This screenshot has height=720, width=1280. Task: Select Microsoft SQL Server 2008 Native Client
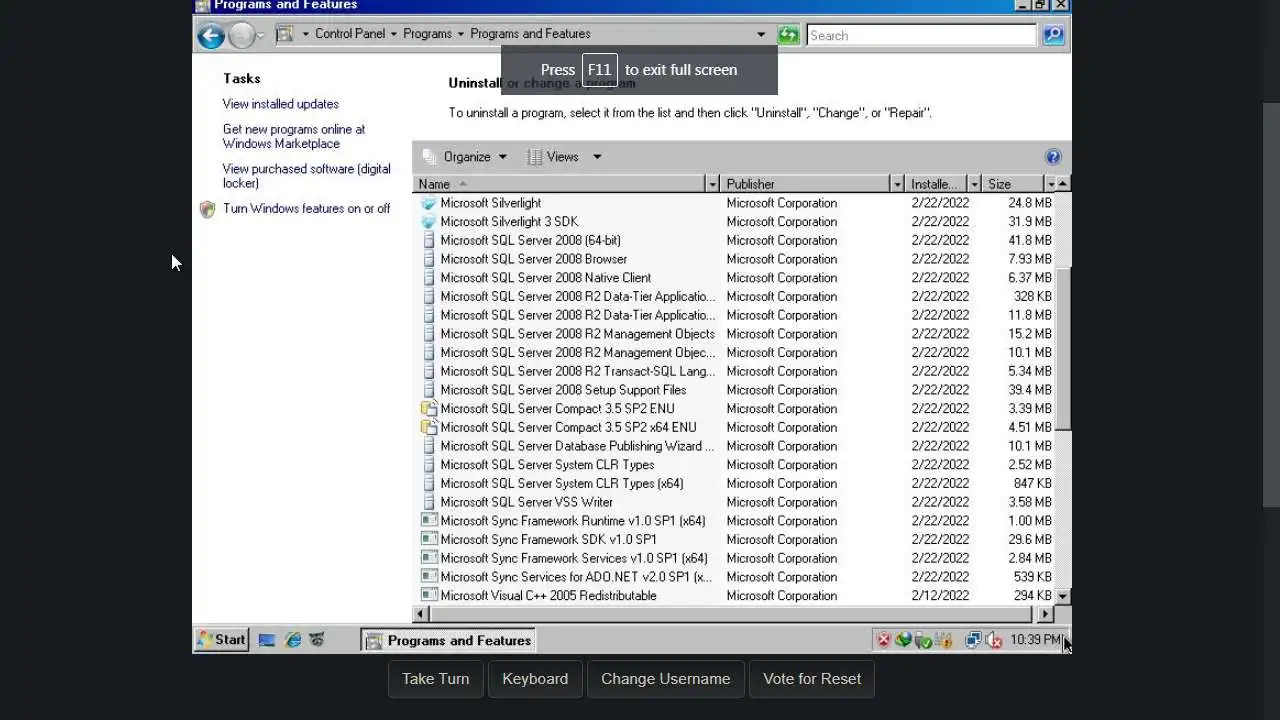(736, 278)
